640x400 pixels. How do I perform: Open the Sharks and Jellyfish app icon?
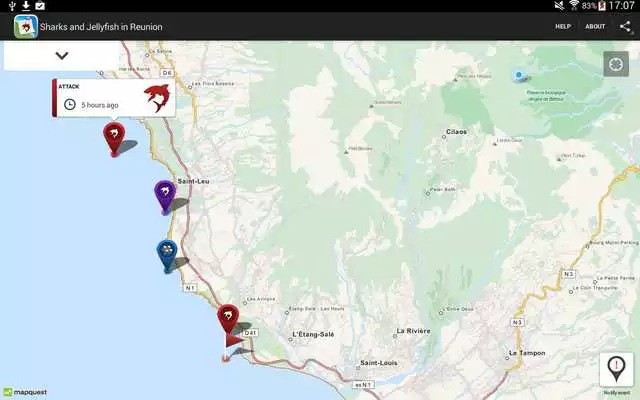(x=26, y=27)
